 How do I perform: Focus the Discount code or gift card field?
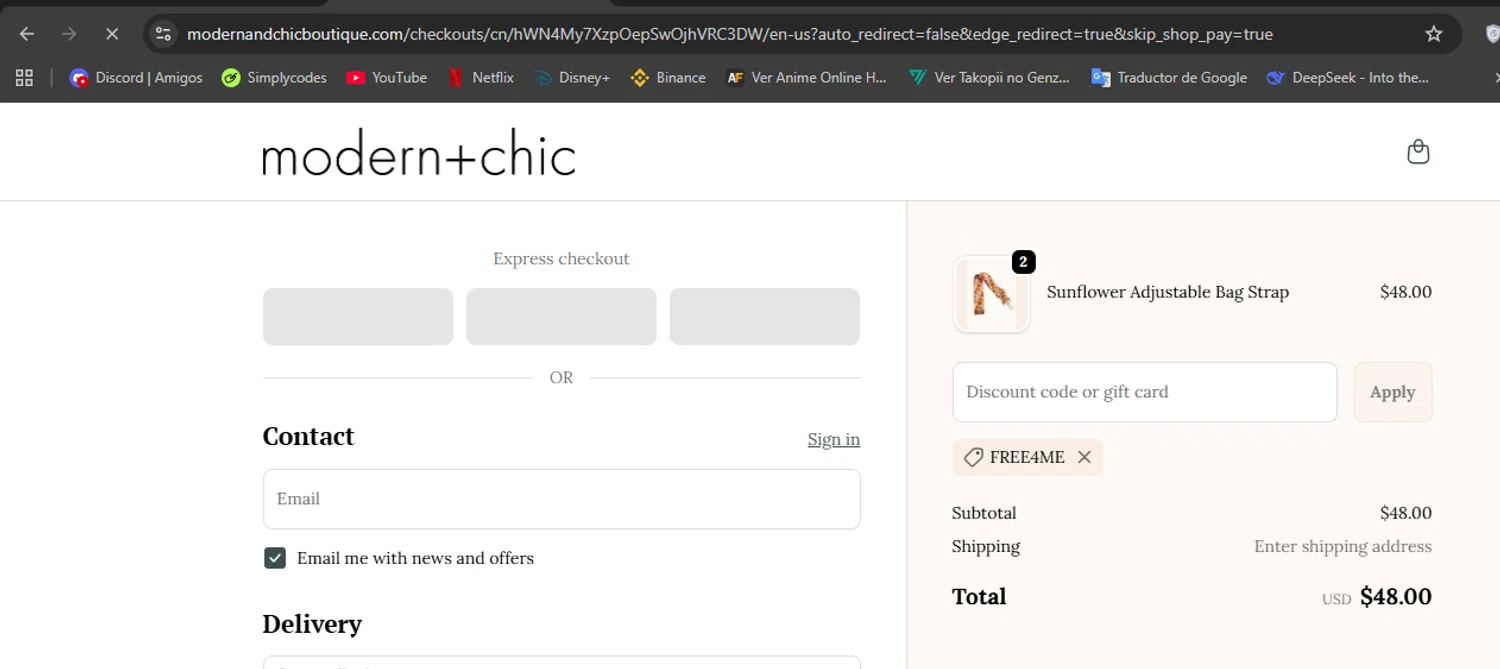(x=1144, y=392)
